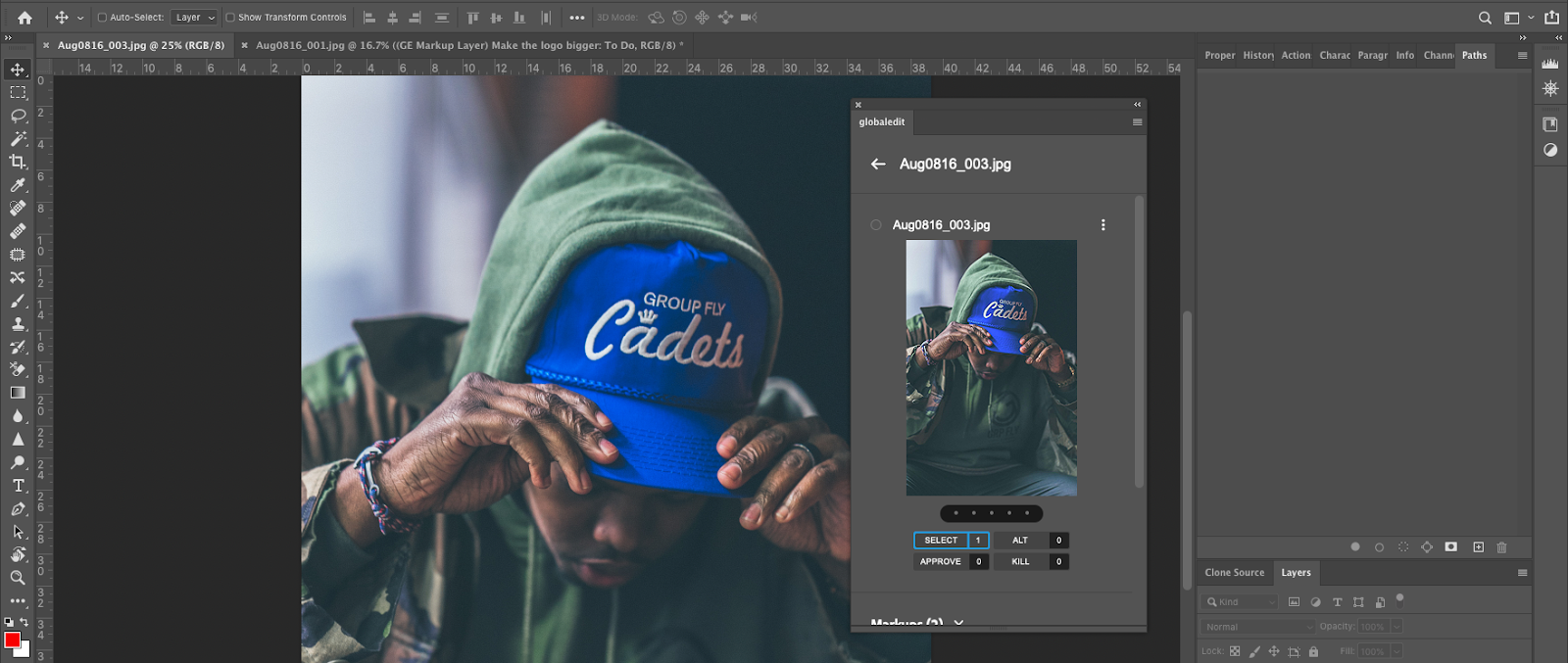
Task: Toggle Lock transparent pixels
Action: 1235,651
